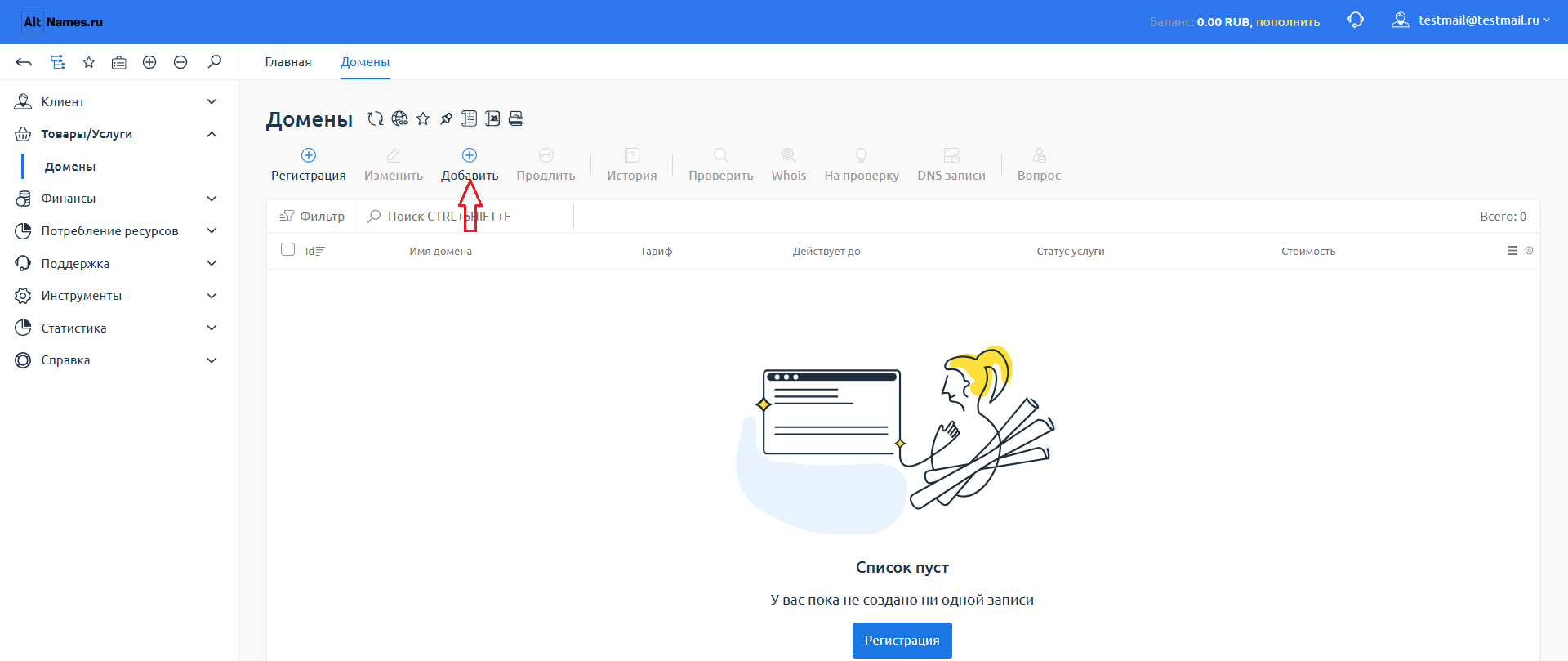Click the star icon beside Домены heading
1568x661 pixels.
click(x=423, y=118)
